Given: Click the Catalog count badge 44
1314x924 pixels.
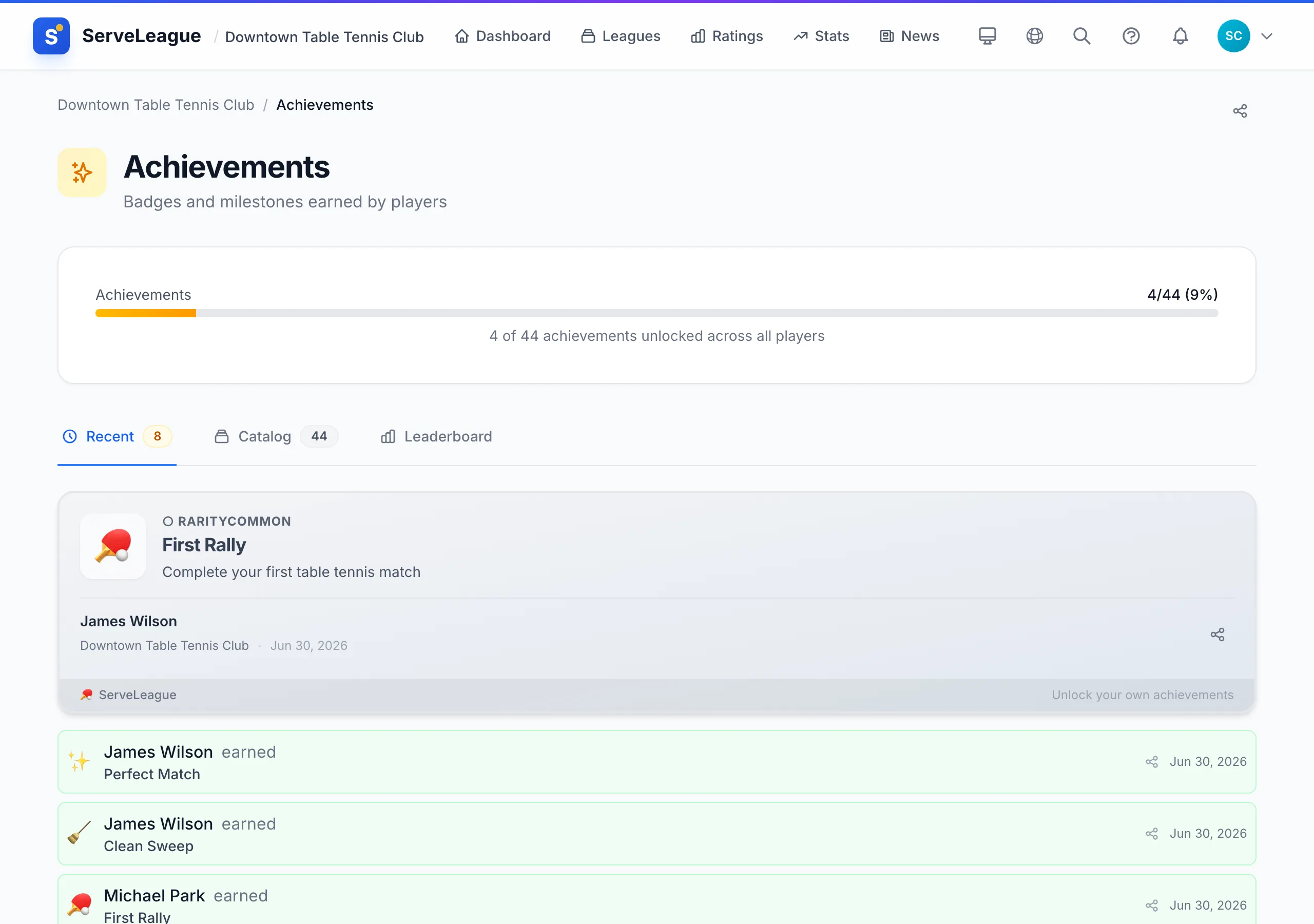Looking at the screenshot, I should coord(319,436).
